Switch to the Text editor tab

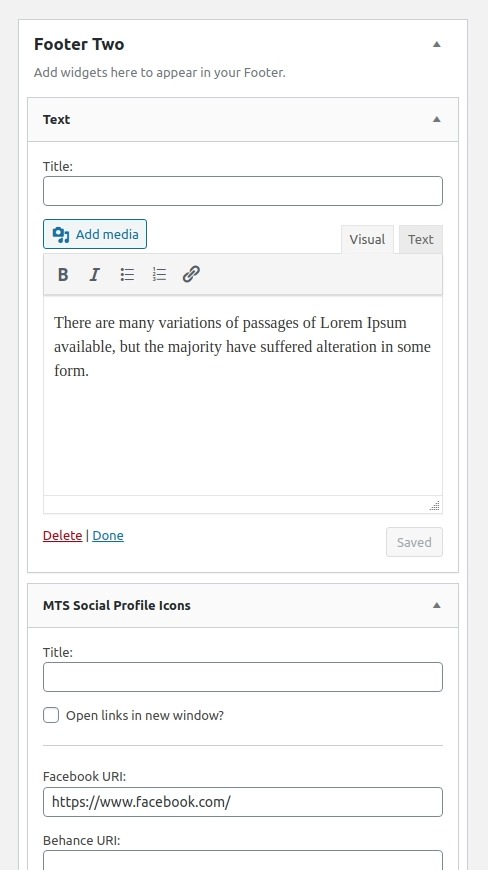(x=420, y=240)
